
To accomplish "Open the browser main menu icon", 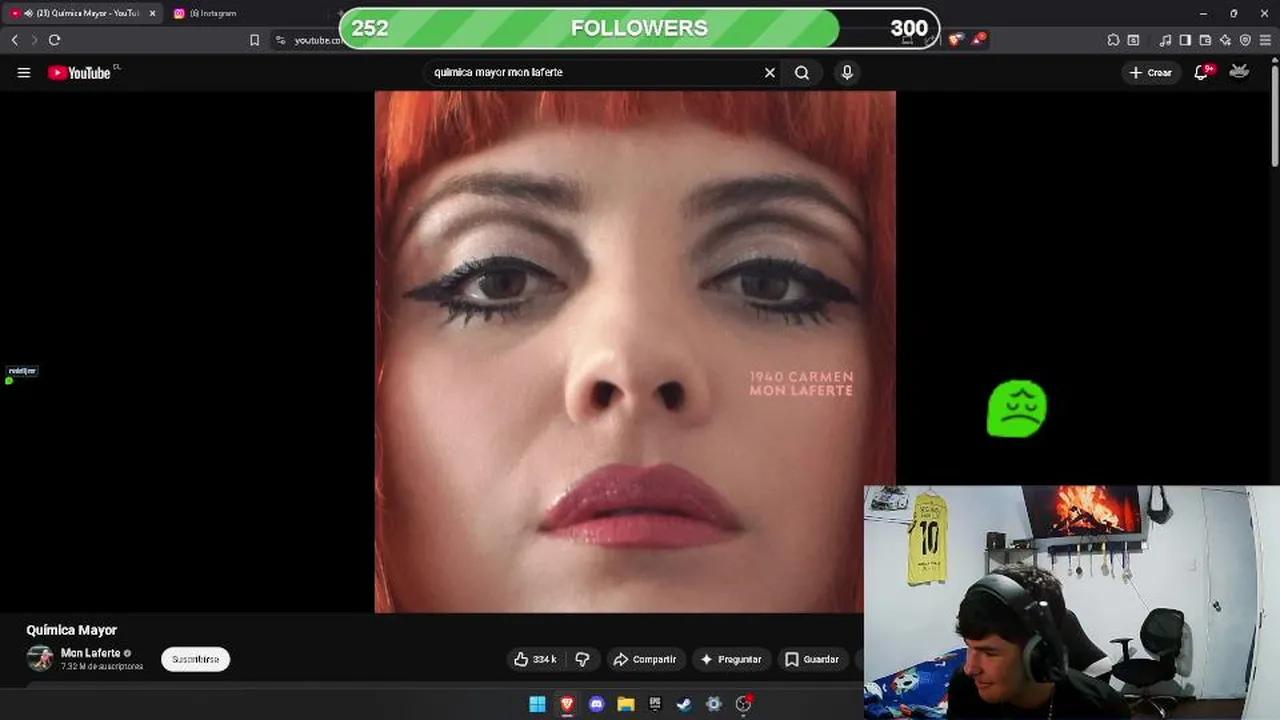I will [1265, 40].
